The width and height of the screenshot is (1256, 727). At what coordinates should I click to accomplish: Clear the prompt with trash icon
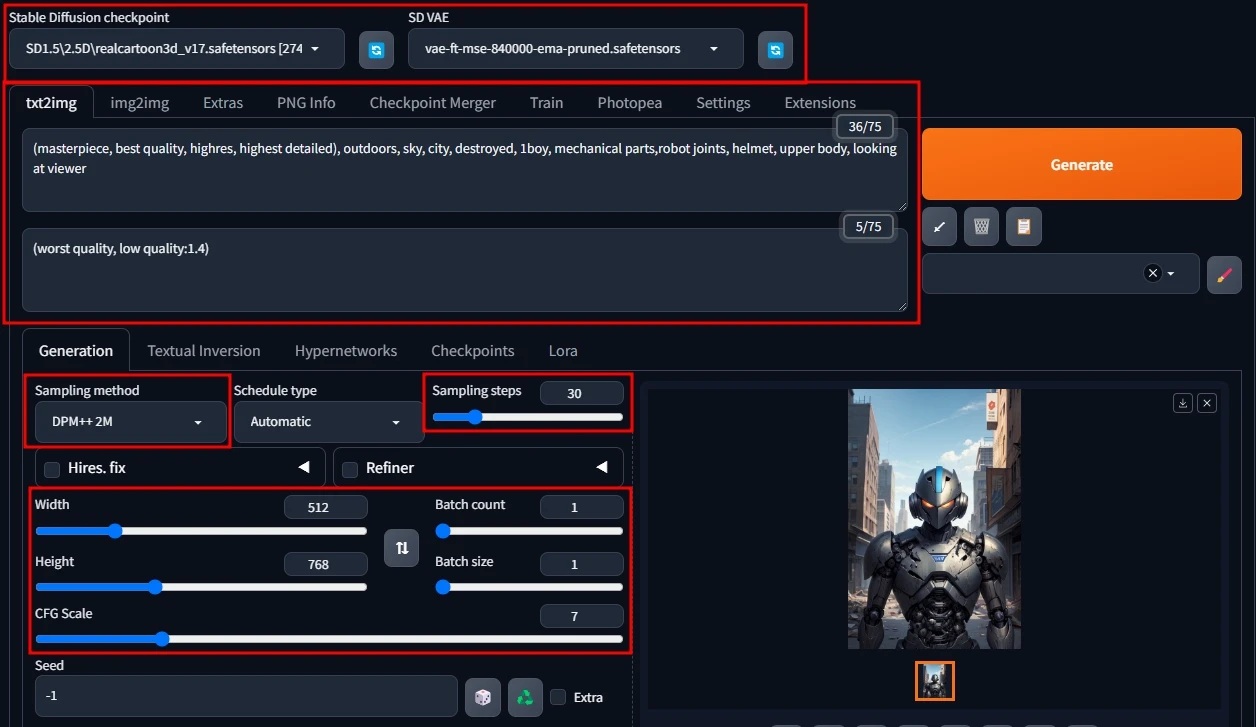pos(982,227)
